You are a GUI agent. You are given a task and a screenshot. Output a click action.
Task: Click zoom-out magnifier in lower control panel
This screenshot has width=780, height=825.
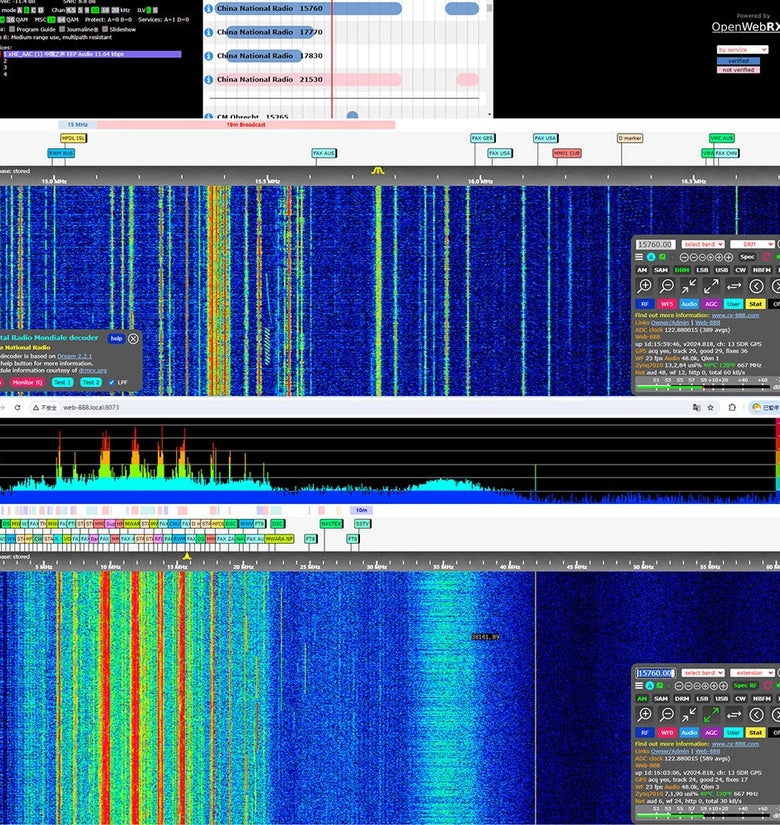point(667,715)
